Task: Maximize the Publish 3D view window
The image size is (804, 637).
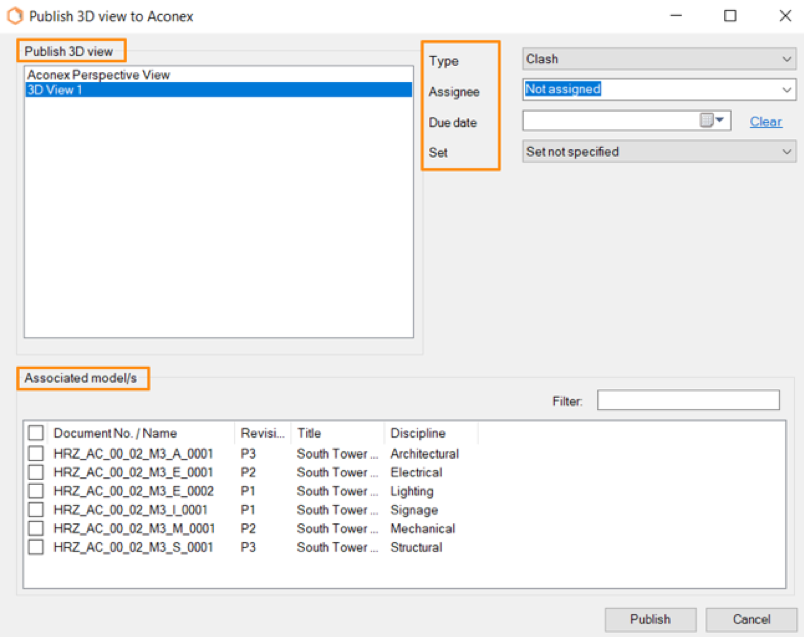Action: coord(730,16)
